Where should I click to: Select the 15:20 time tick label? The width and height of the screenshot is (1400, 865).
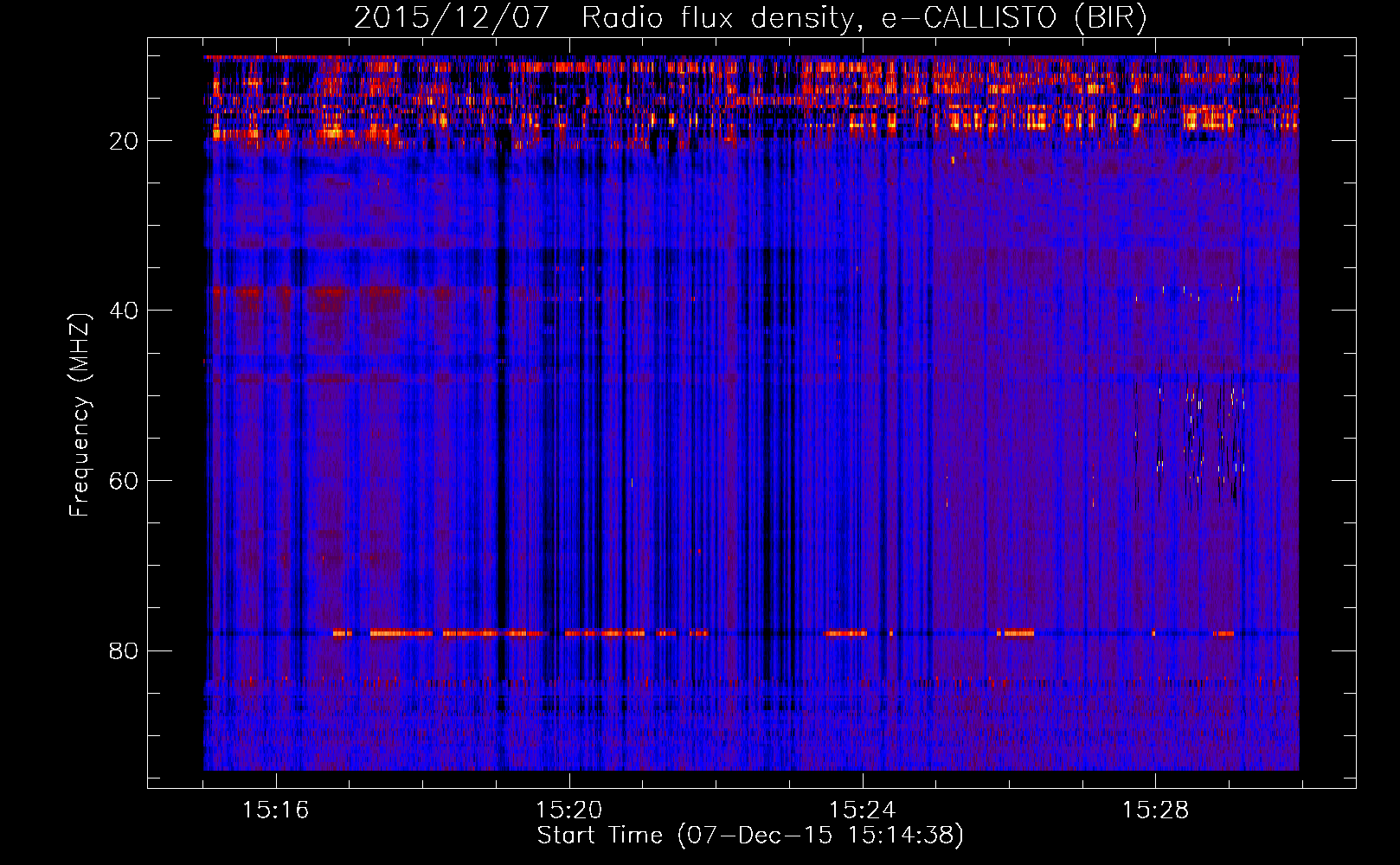tap(568, 811)
